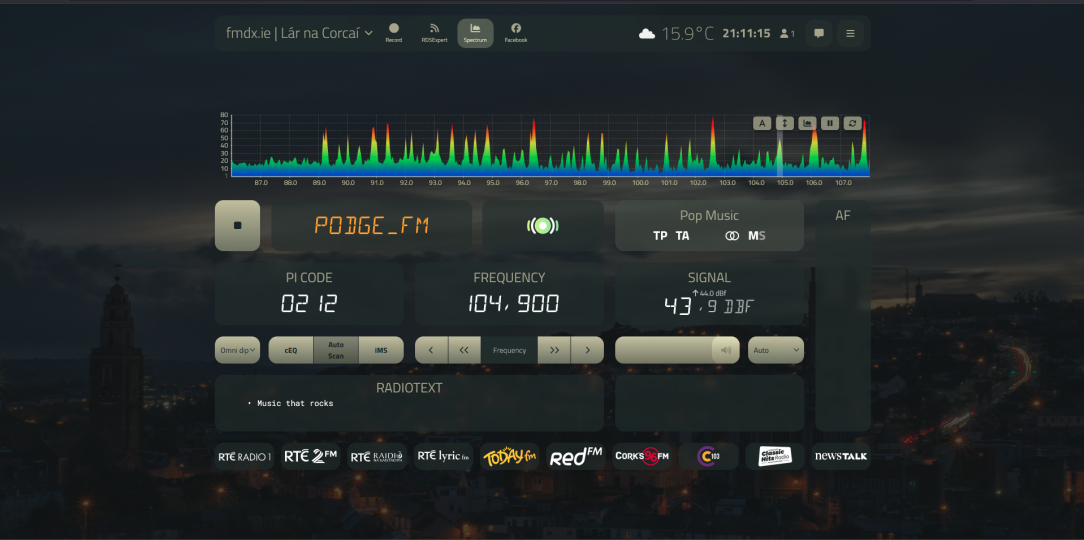This screenshot has width=1084, height=540.
Task: Click the cloud weather icon
Action: pyautogui.click(x=647, y=33)
